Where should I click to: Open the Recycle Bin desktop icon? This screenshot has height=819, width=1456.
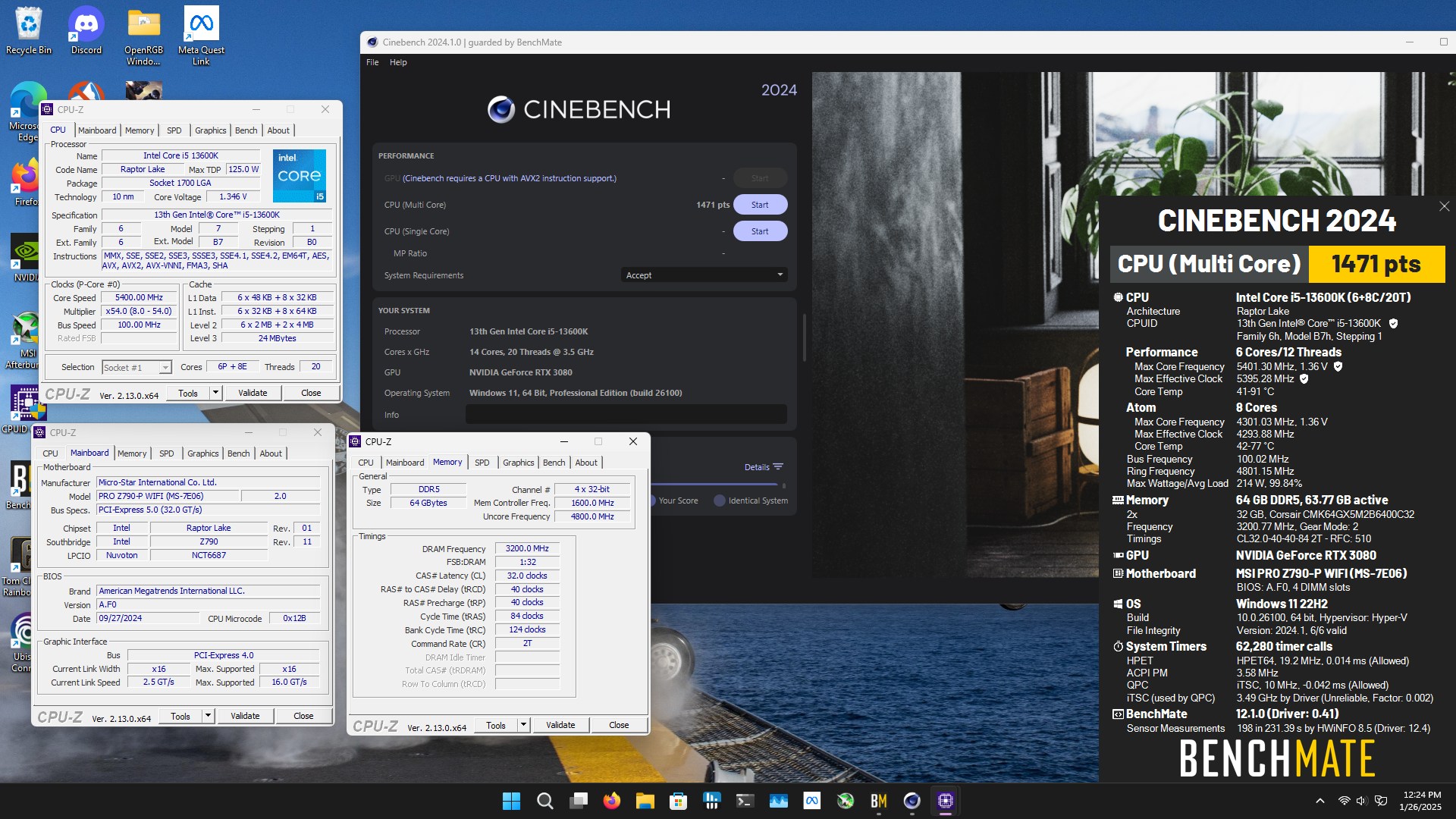click(x=29, y=30)
